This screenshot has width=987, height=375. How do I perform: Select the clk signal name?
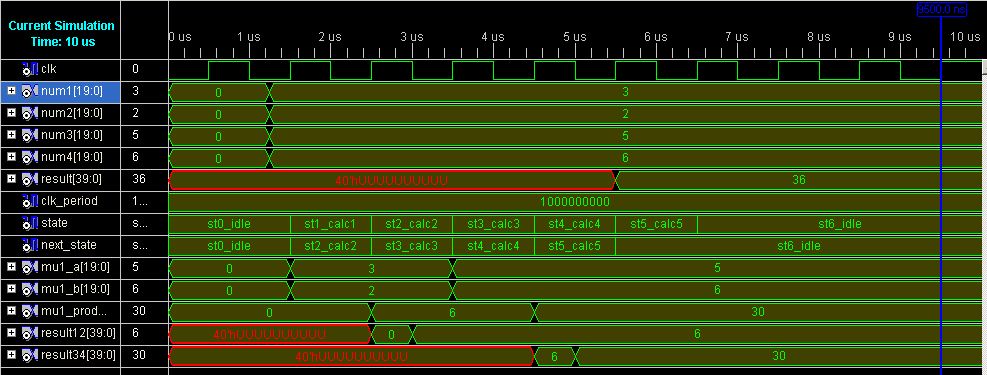click(x=48, y=69)
